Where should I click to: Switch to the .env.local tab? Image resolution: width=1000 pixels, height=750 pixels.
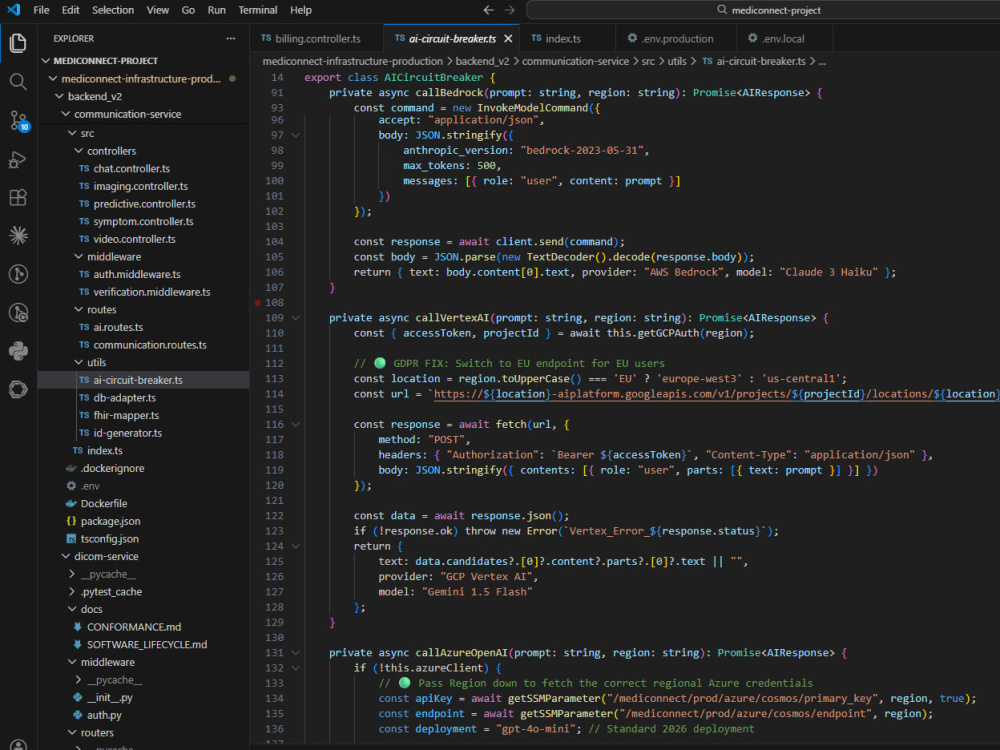[x=783, y=38]
